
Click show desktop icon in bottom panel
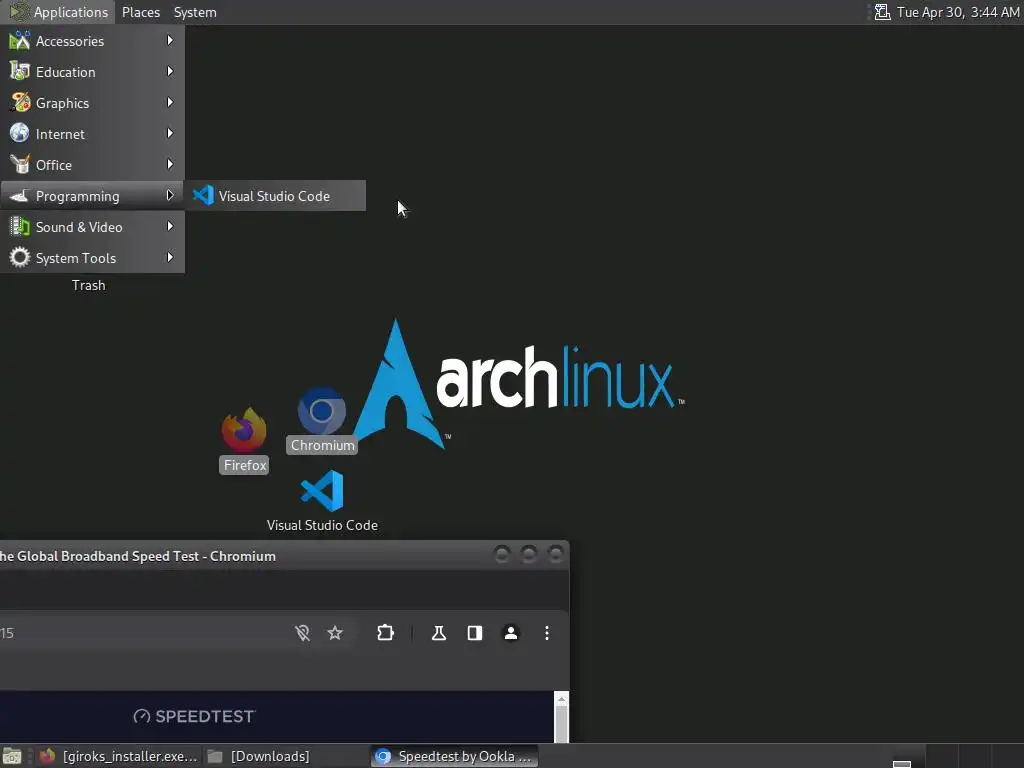pos(12,756)
